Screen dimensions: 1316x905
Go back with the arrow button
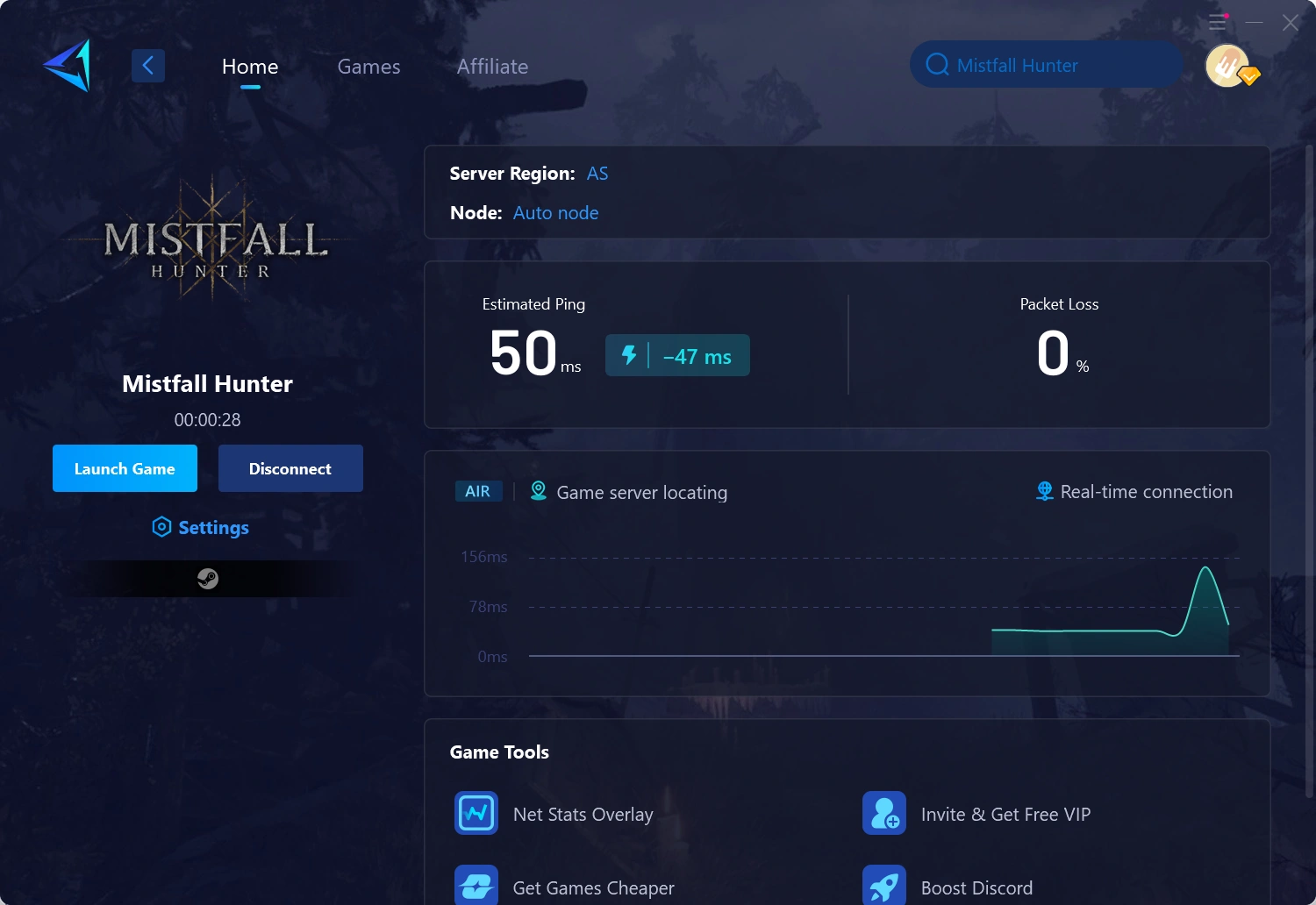148,66
